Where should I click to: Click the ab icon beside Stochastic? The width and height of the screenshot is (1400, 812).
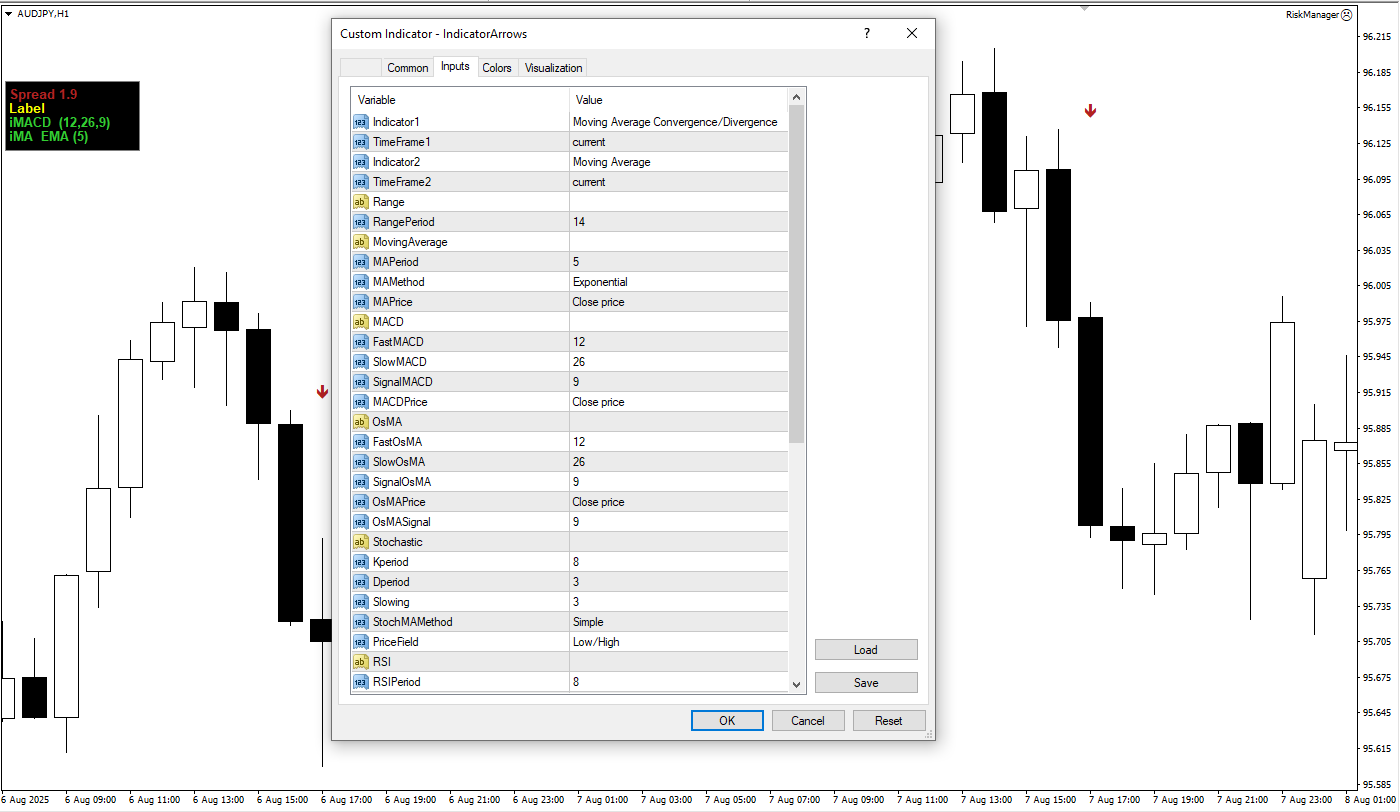click(360, 541)
